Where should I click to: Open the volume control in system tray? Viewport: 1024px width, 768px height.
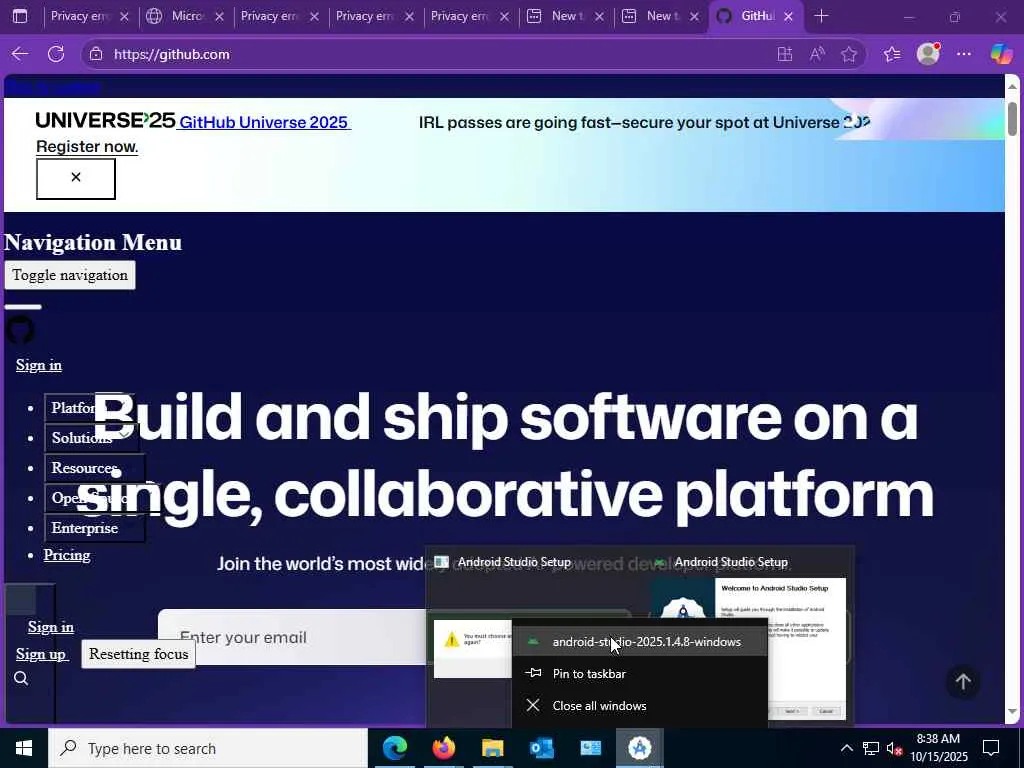click(x=894, y=748)
